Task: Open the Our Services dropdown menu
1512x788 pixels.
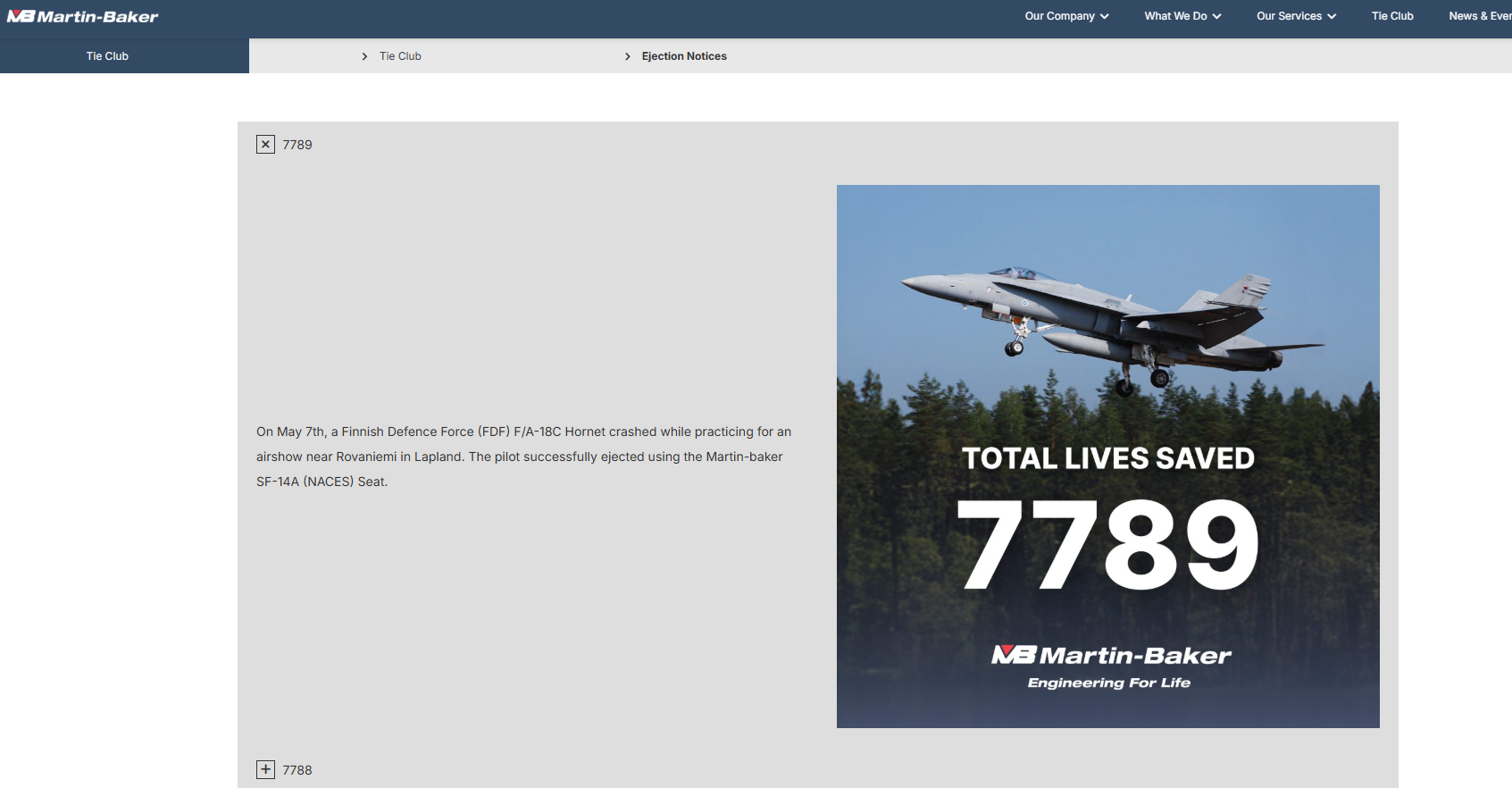Action: pyautogui.click(x=1296, y=16)
